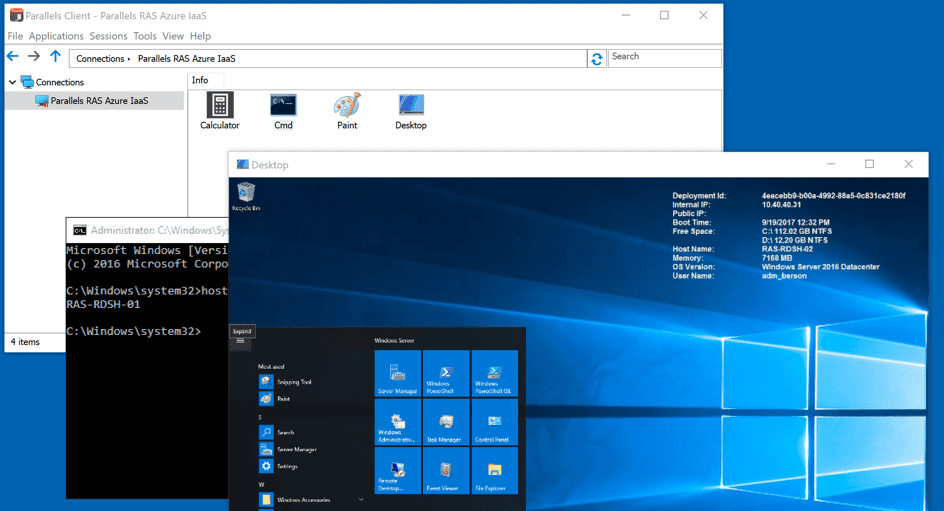Viewport: 944px width, 511px height.
Task: Open the Applications menu
Action: (x=56, y=36)
